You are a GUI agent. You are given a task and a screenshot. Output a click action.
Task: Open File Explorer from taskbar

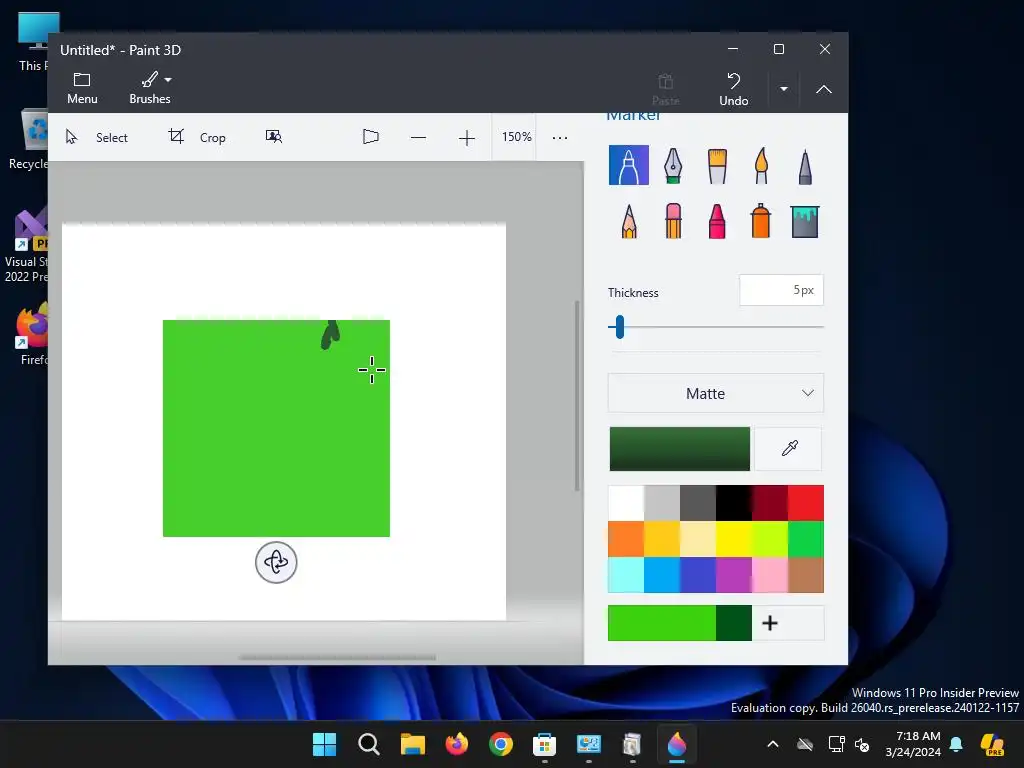coord(413,744)
